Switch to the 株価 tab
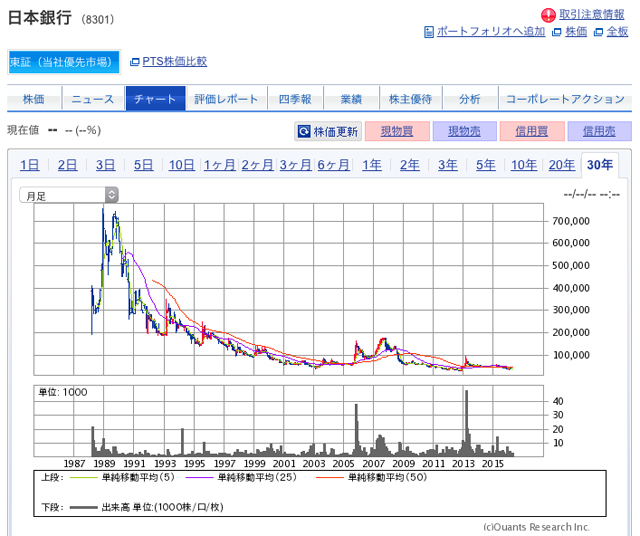Viewport: 640px width, 536px height. coord(34,99)
